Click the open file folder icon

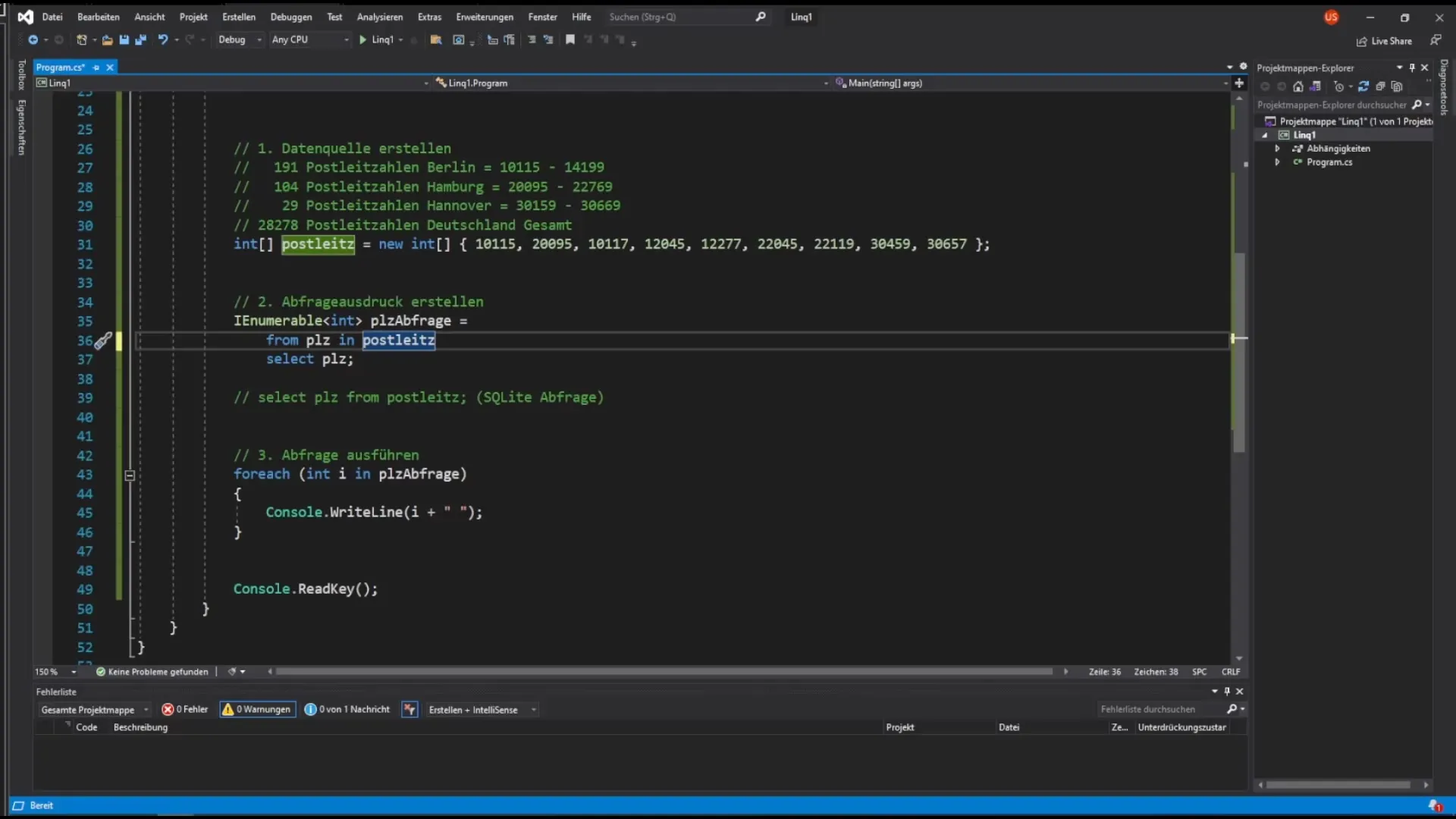click(x=107, y=39)
